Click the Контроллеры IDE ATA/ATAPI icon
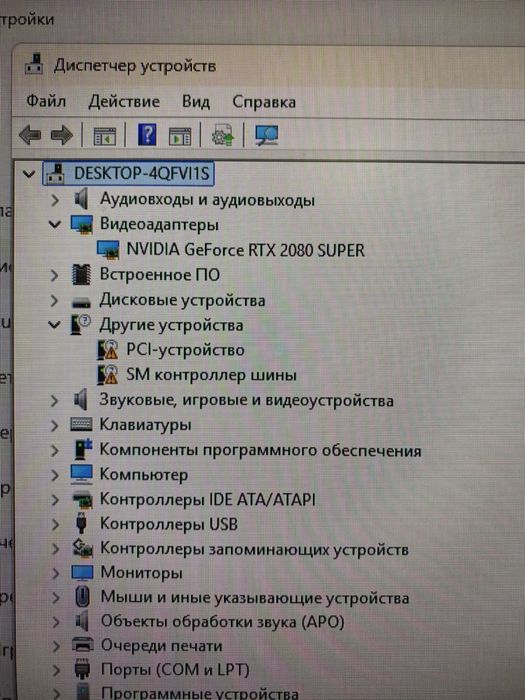This screenshot has width=525, height=700. pyautogui.click(x=82, y=499)
